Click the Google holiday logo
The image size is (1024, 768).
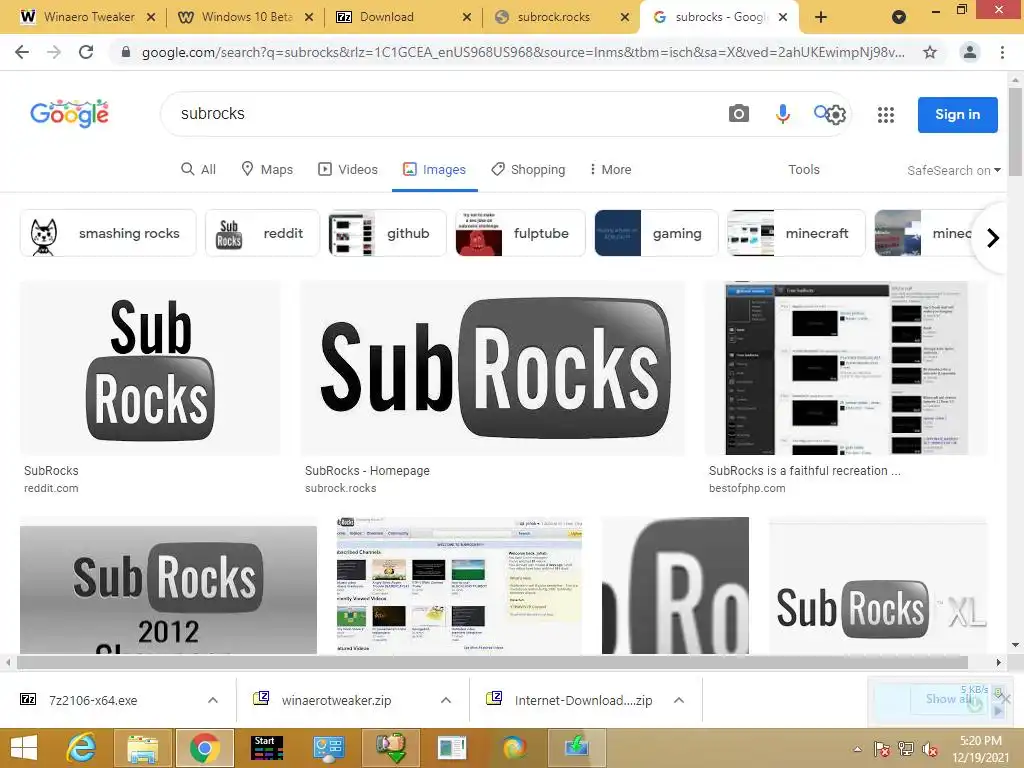[70, 114]
